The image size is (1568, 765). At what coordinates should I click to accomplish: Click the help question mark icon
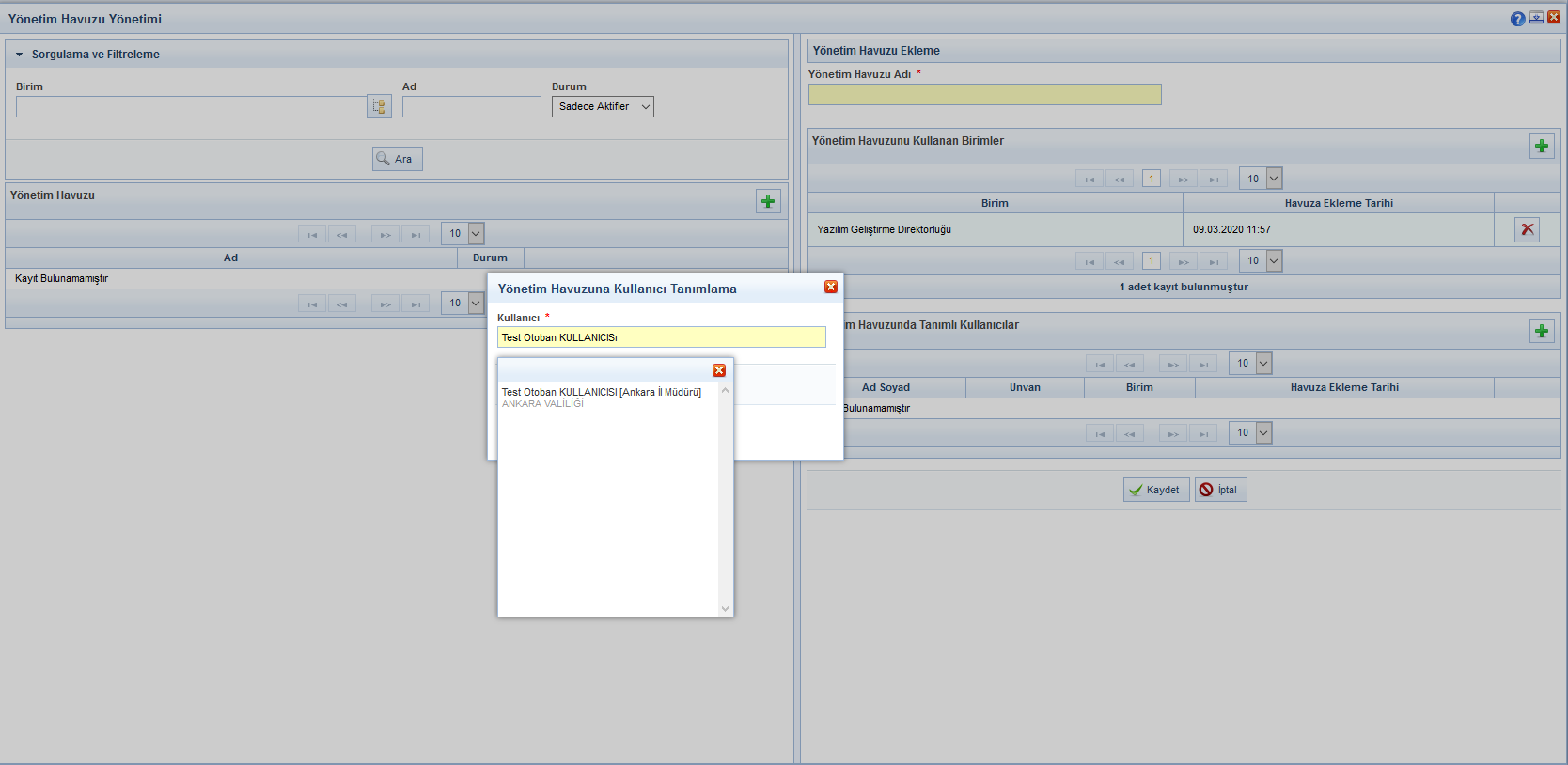point(1517,19)
